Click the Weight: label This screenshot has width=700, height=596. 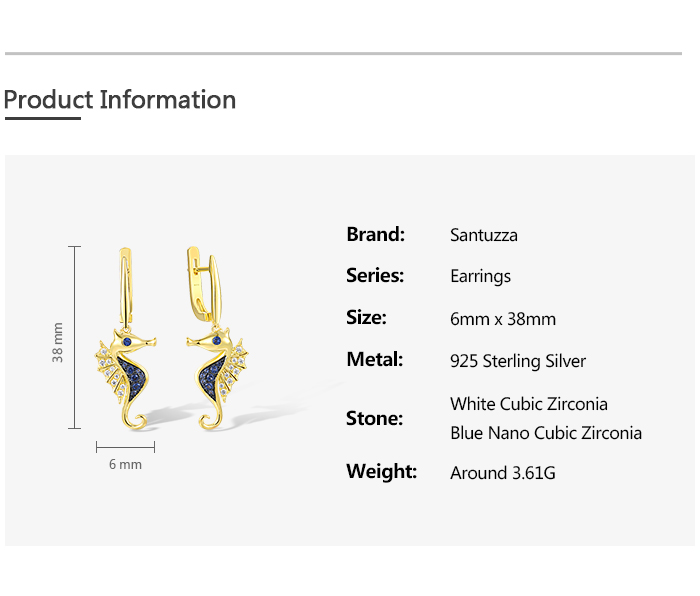381,471
